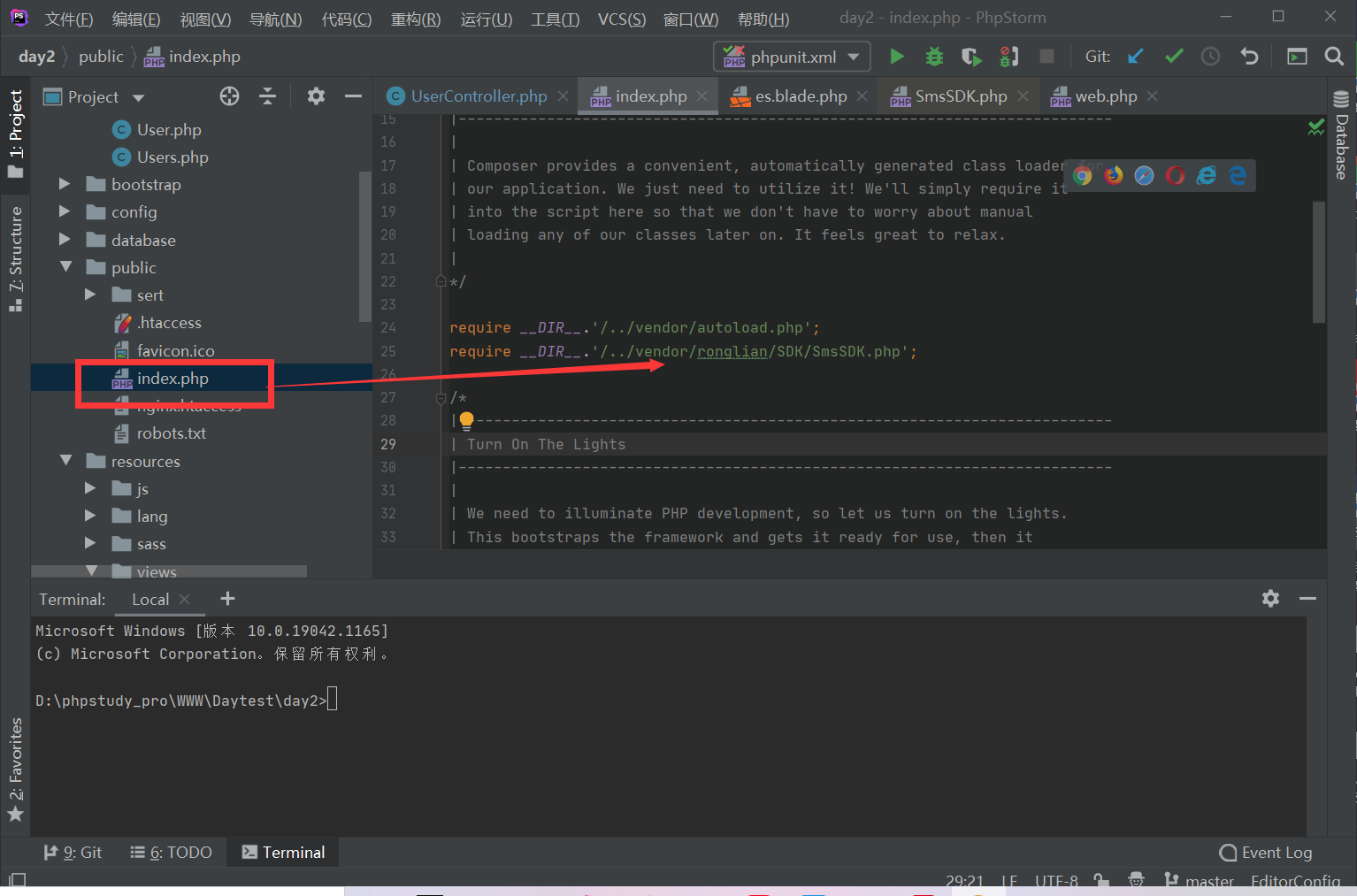The image size is (1357, 896).
Task: Click the inspections green checkmark in editor
Action: click(1315, 128)
